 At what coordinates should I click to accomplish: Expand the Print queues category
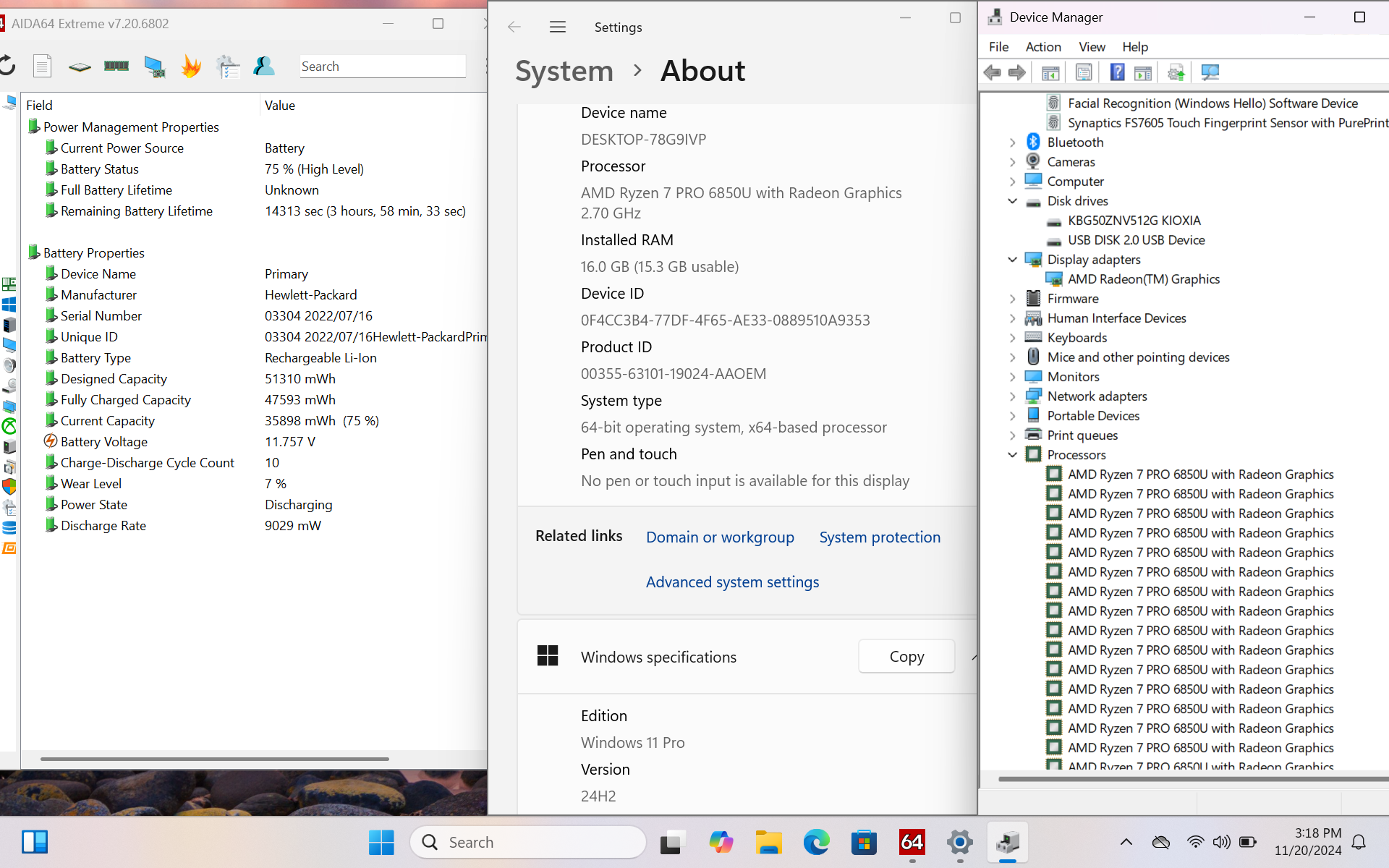(x=1013, y=435)
